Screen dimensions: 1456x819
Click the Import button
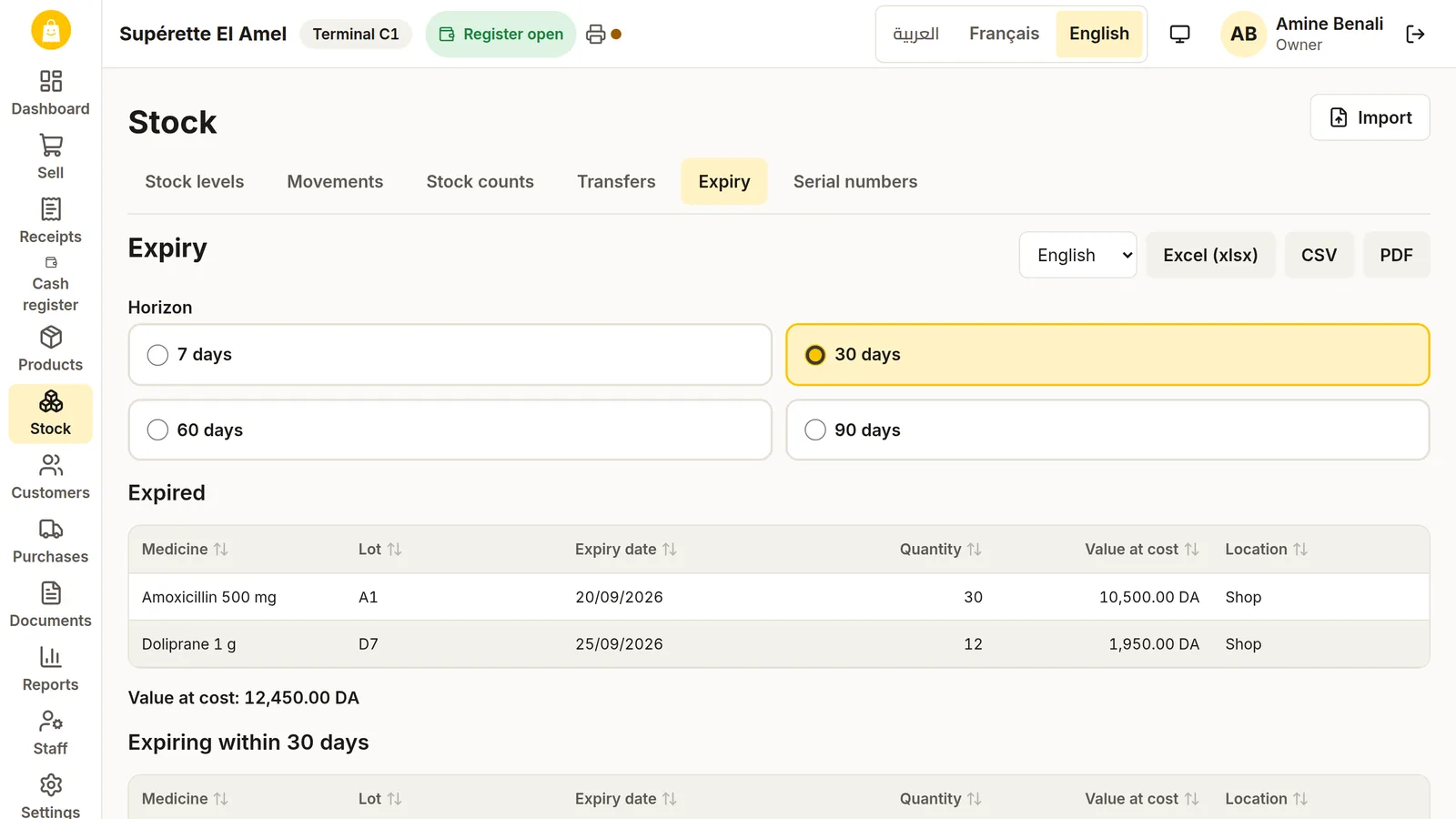coord(1370,117)
